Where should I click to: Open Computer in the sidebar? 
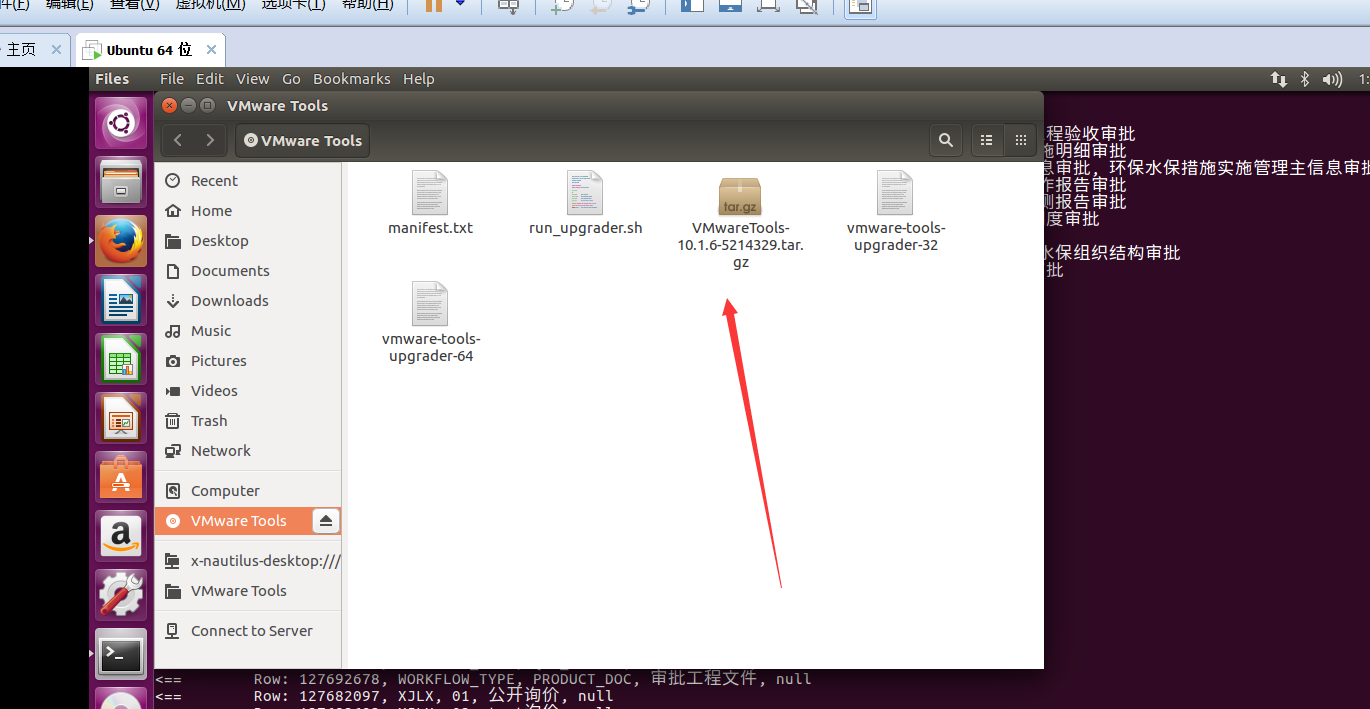pos(248,491)
